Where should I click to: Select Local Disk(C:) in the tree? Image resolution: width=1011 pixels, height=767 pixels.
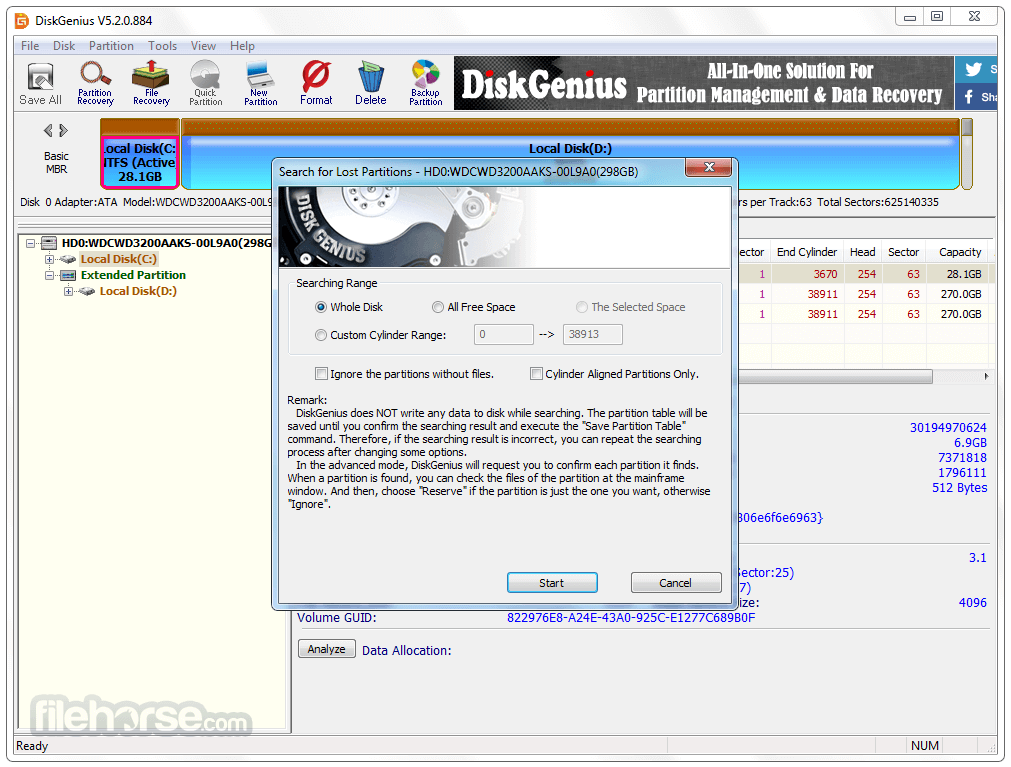point(119,259)
